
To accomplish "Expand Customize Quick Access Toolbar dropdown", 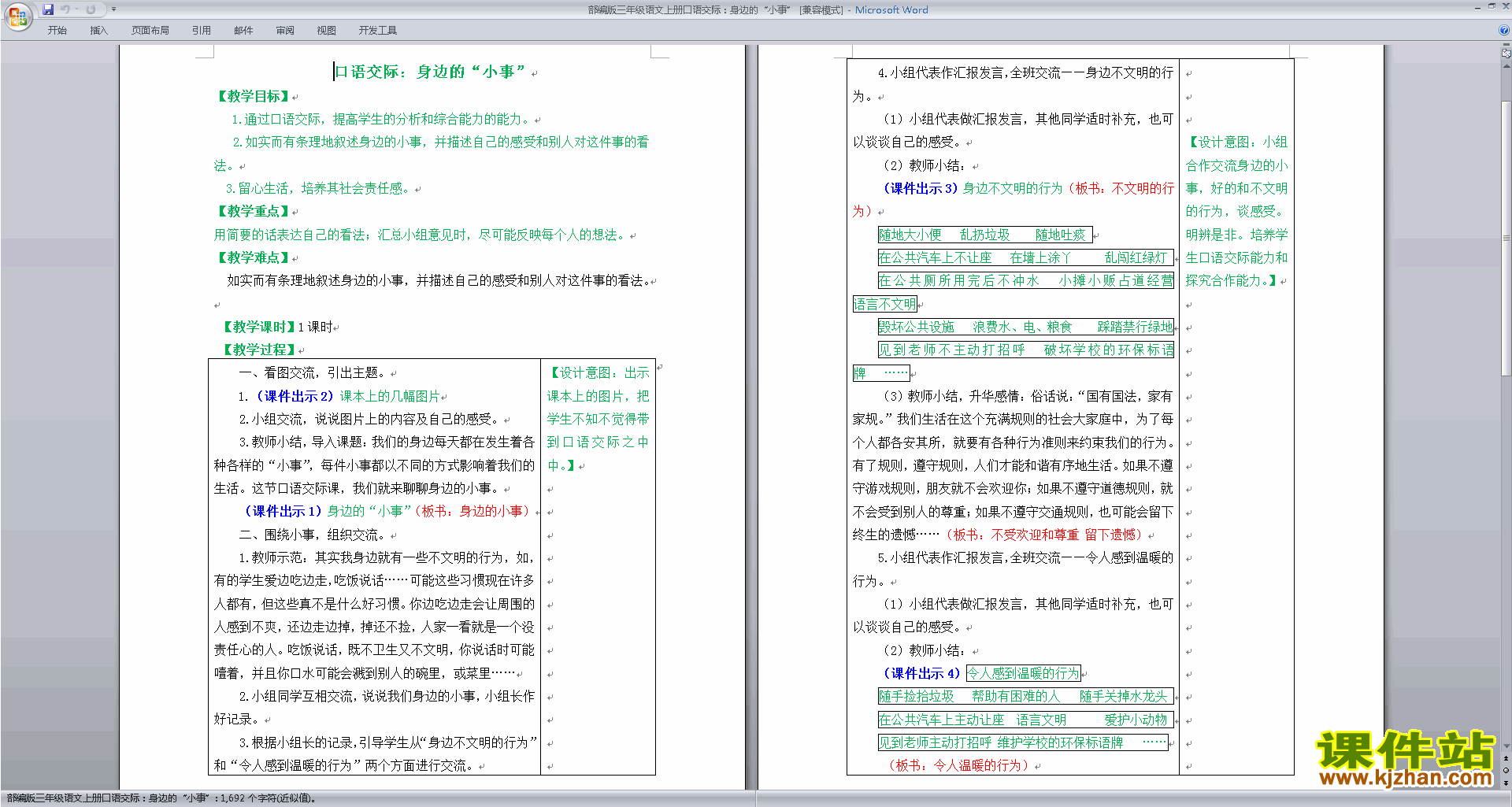I will tap(113, 9).
